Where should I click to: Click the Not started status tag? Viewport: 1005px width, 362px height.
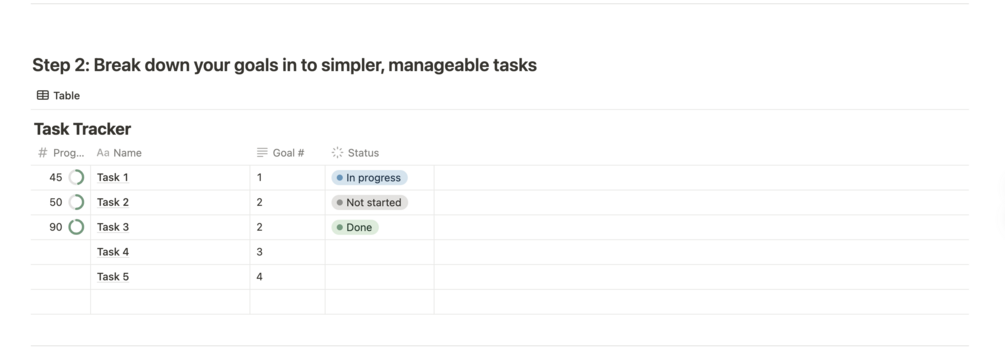pyautogui.click(x=369, y=202)
